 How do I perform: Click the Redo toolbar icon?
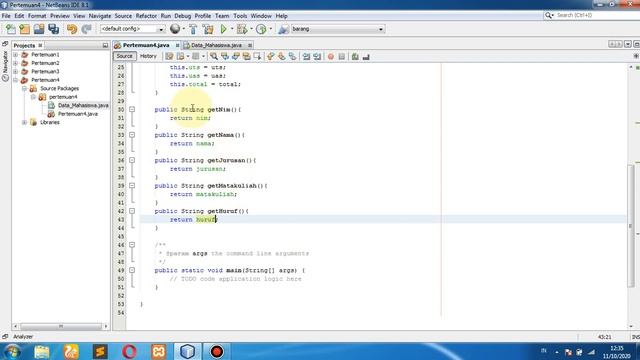click(x=87, y=29)
